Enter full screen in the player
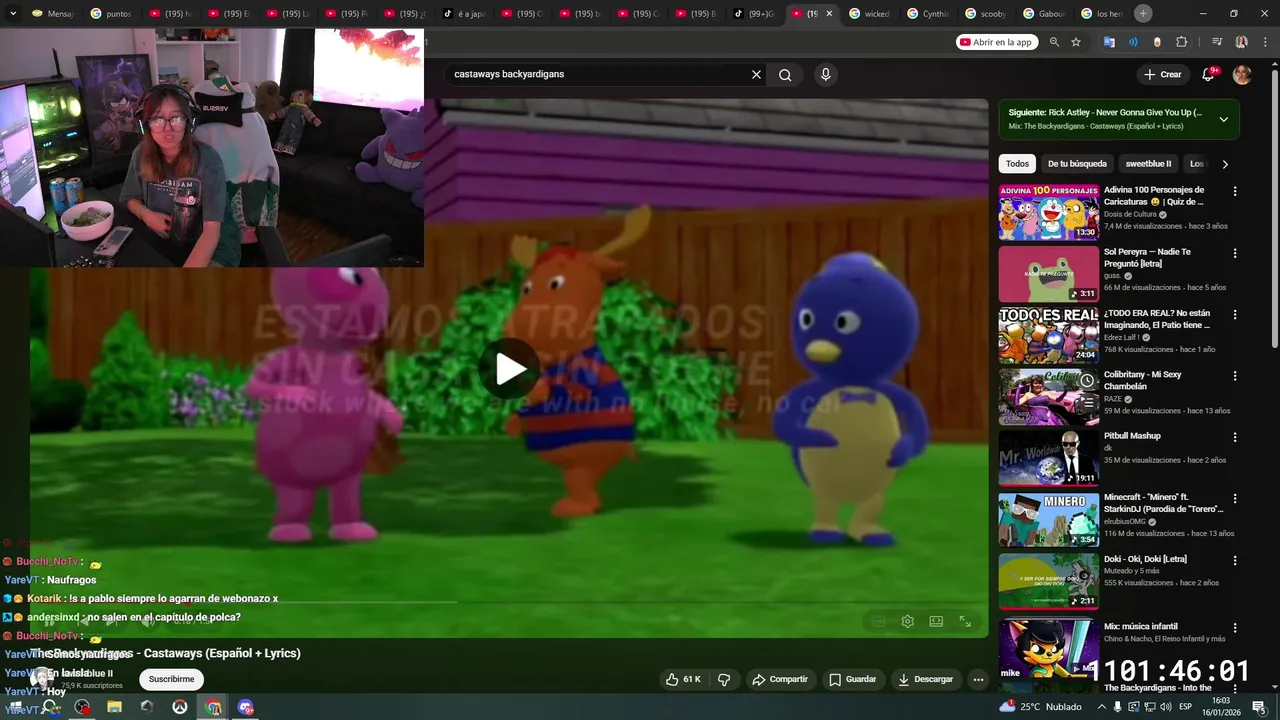 [x=965, y=621]
